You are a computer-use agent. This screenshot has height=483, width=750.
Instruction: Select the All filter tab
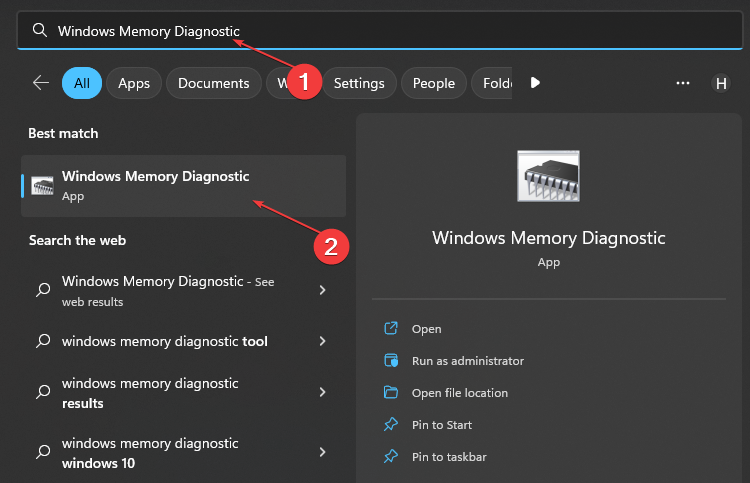click(82, 83)
